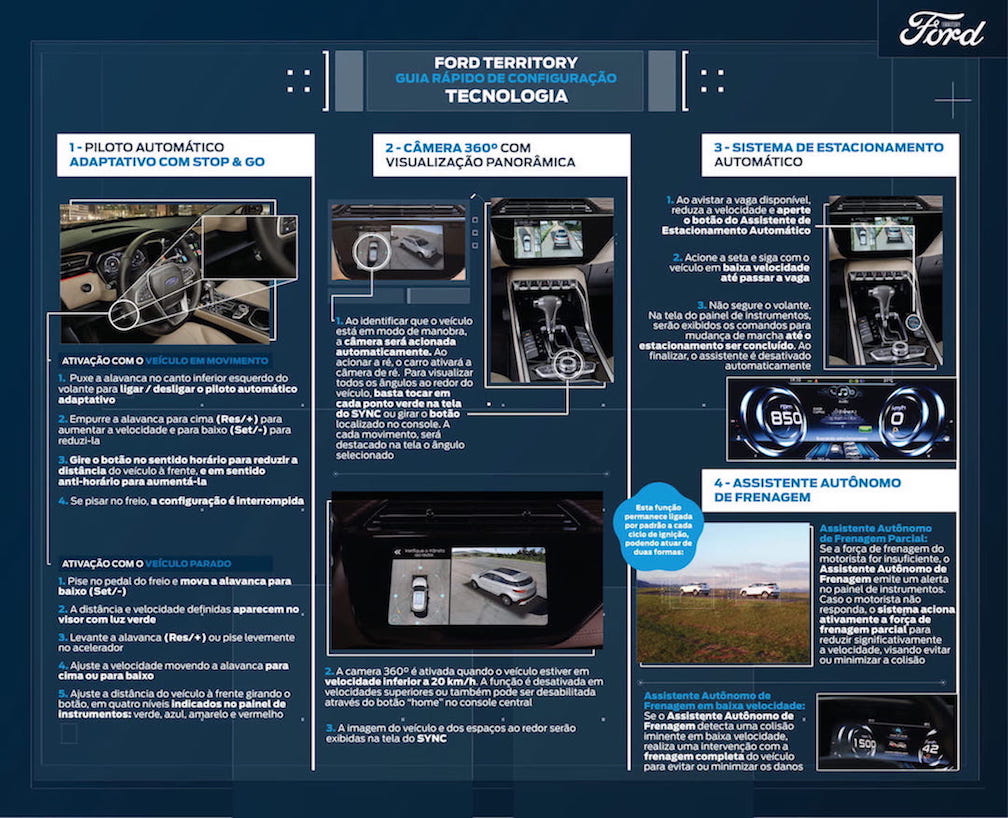Click text 'A imagem do veículo e dos espaços ao redor'
The height and width of the screenshot is (818, 1008).
point(451,733)
